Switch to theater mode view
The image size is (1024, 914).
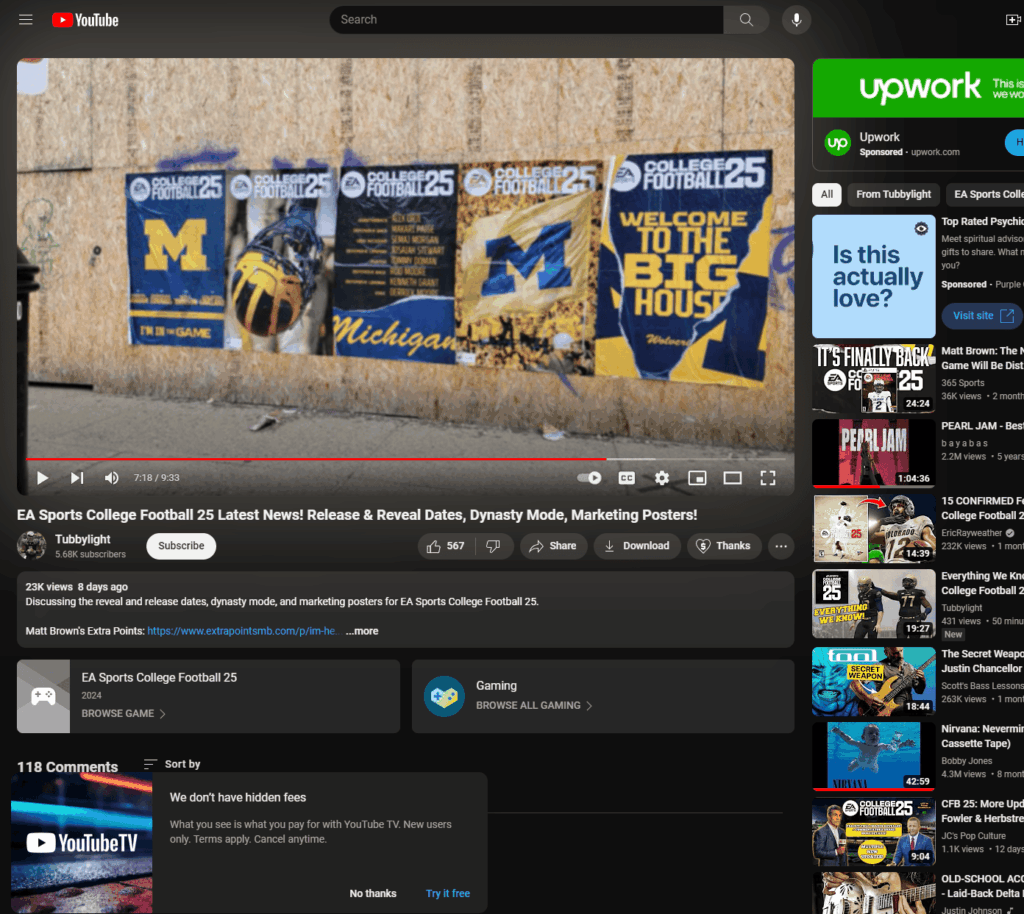pyautogui.click(x=732, y=478)
